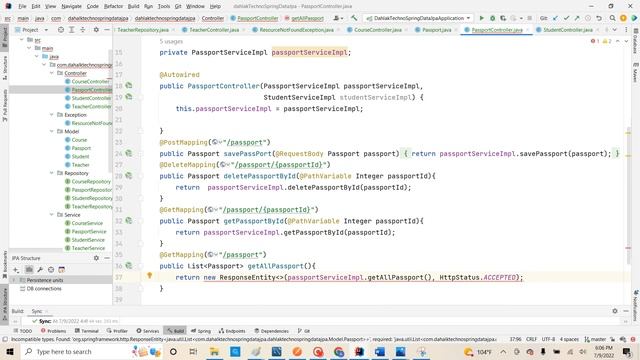The image size is (640, 360).
Task: Open JPA Structure panel settings gear
Action: (x=96, y=258)
